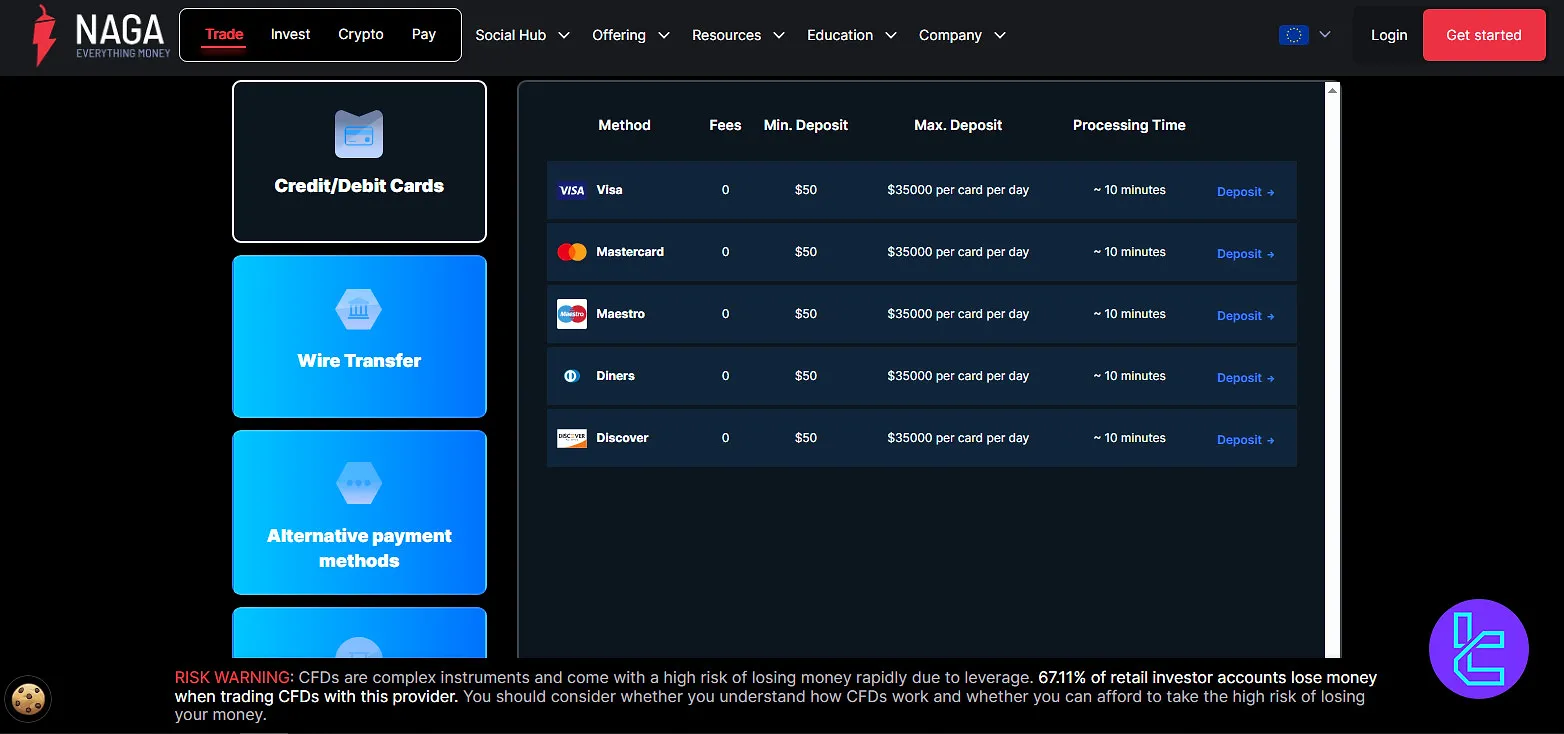Select the Crypto tab
The width and height of the screenshot is (1564, 734).
360,34
